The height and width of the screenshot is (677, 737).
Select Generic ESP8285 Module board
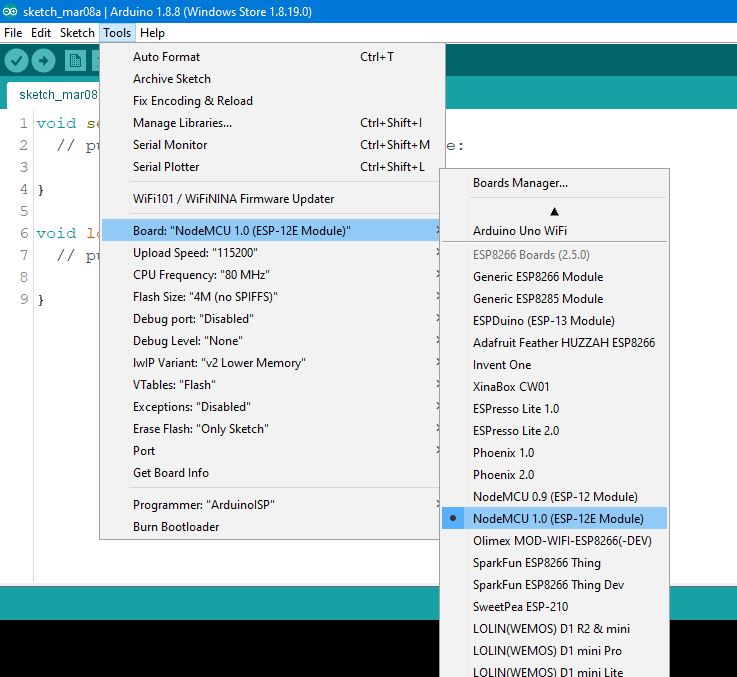pos(555,299)
